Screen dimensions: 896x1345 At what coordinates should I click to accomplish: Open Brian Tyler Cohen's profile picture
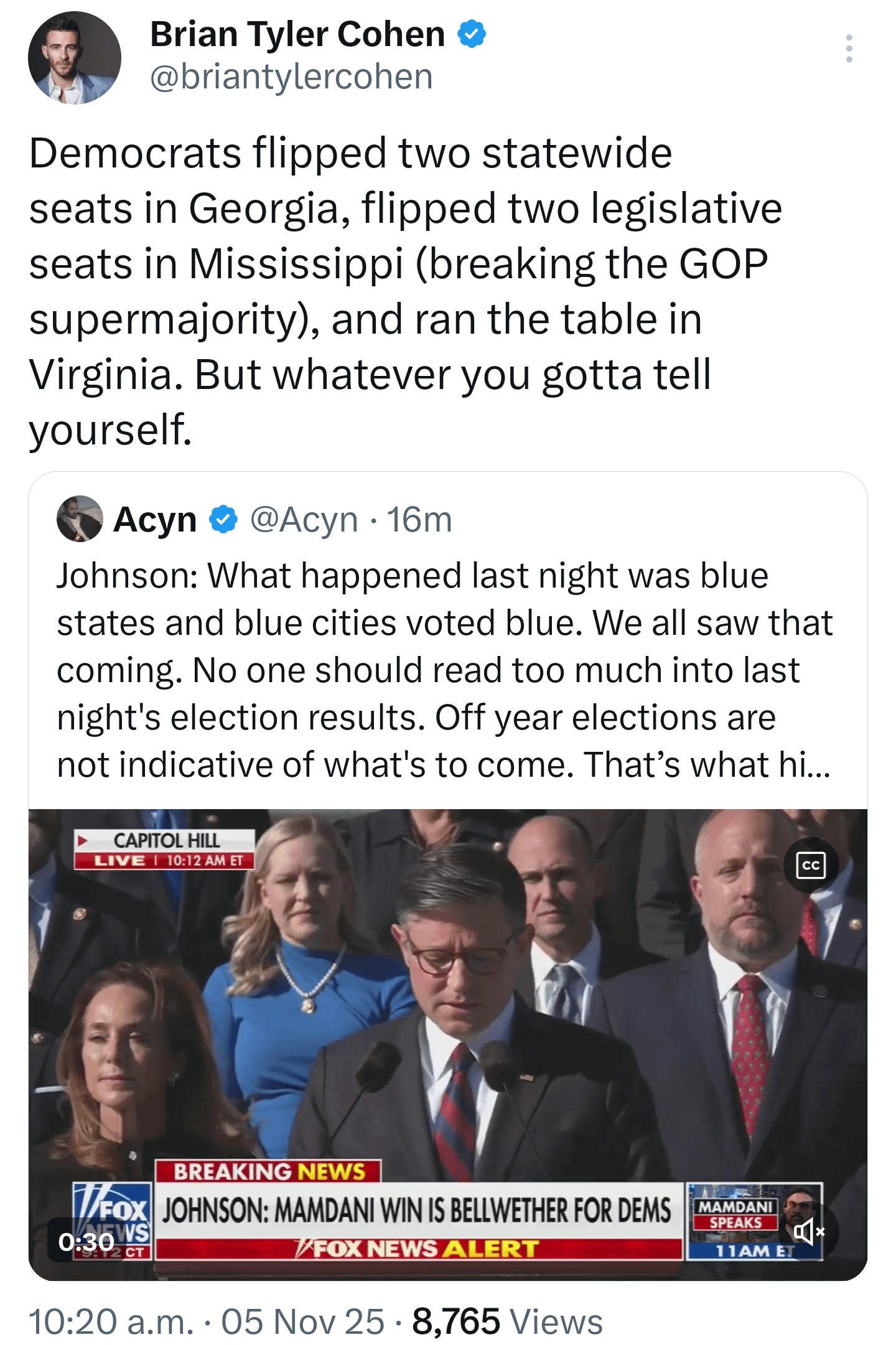74,57
